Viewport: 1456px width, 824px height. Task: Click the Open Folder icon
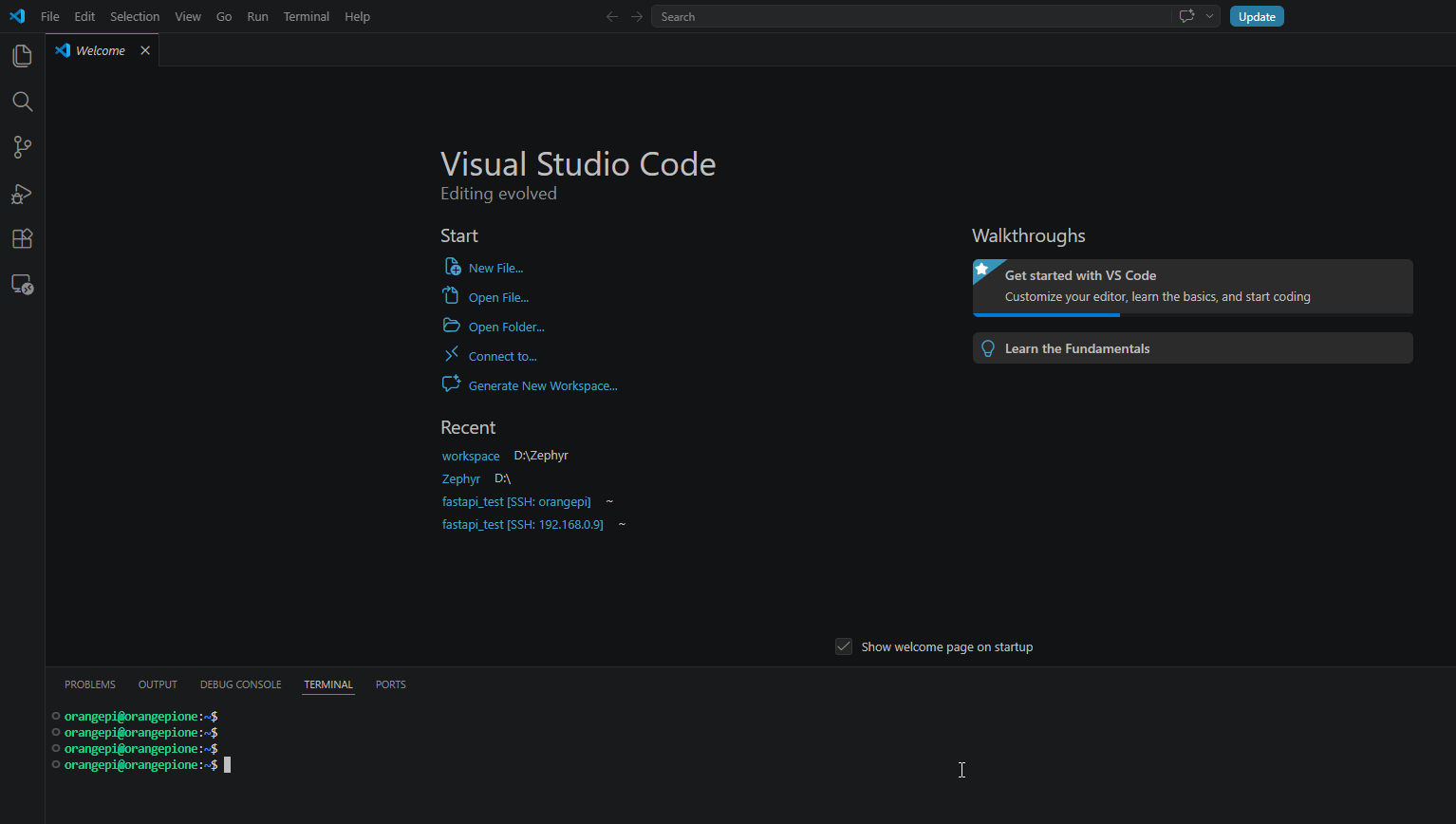click(x=452, y=326)
